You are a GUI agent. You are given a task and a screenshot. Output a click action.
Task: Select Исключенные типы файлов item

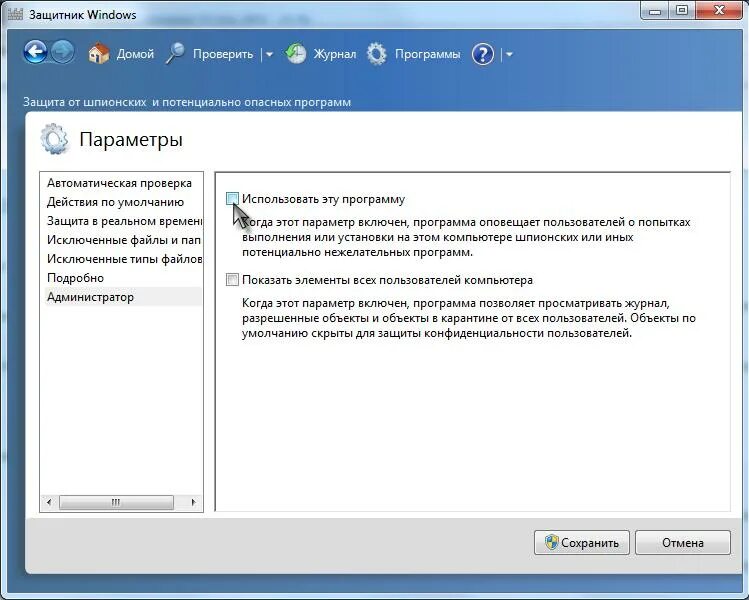(124, 259)
